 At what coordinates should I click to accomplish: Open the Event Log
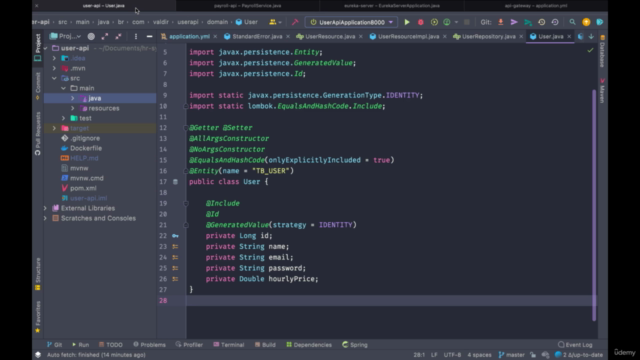coord(575,345)
